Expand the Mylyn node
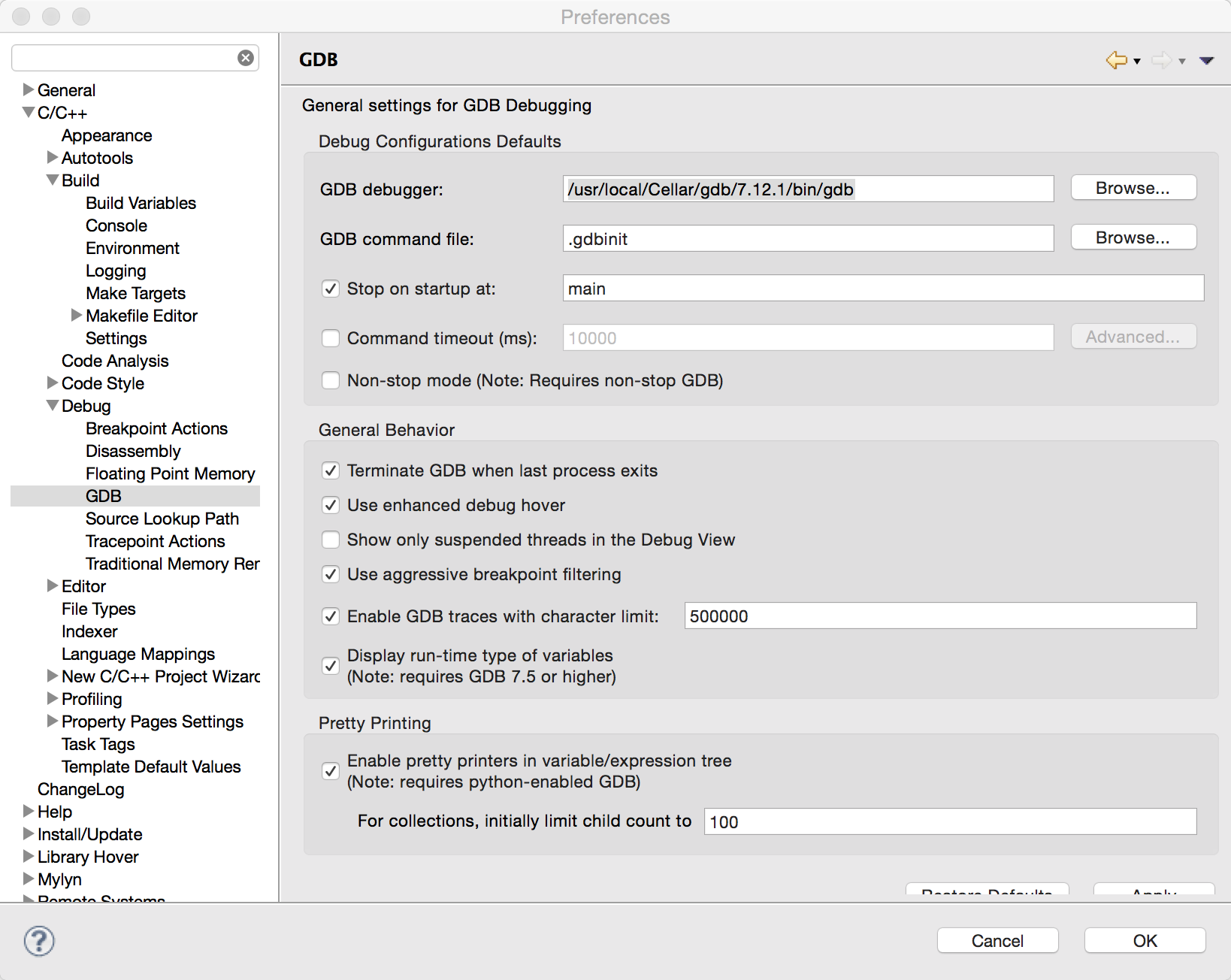The height and width of the screenshot is (980, 1231). [x=29, y=879]
